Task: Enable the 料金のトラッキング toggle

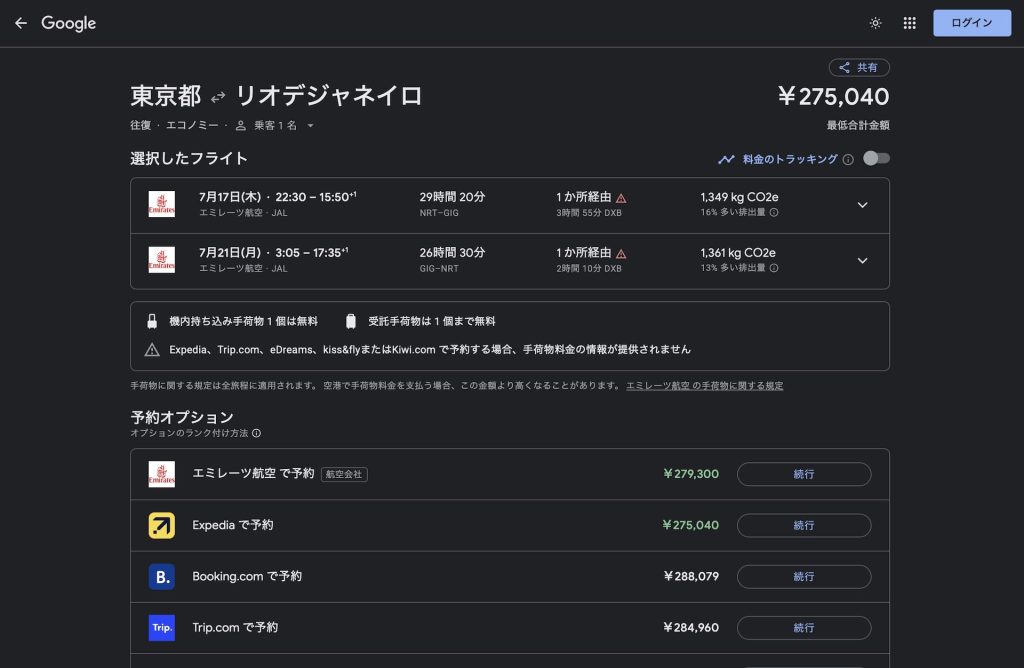Action: point(876,159)
